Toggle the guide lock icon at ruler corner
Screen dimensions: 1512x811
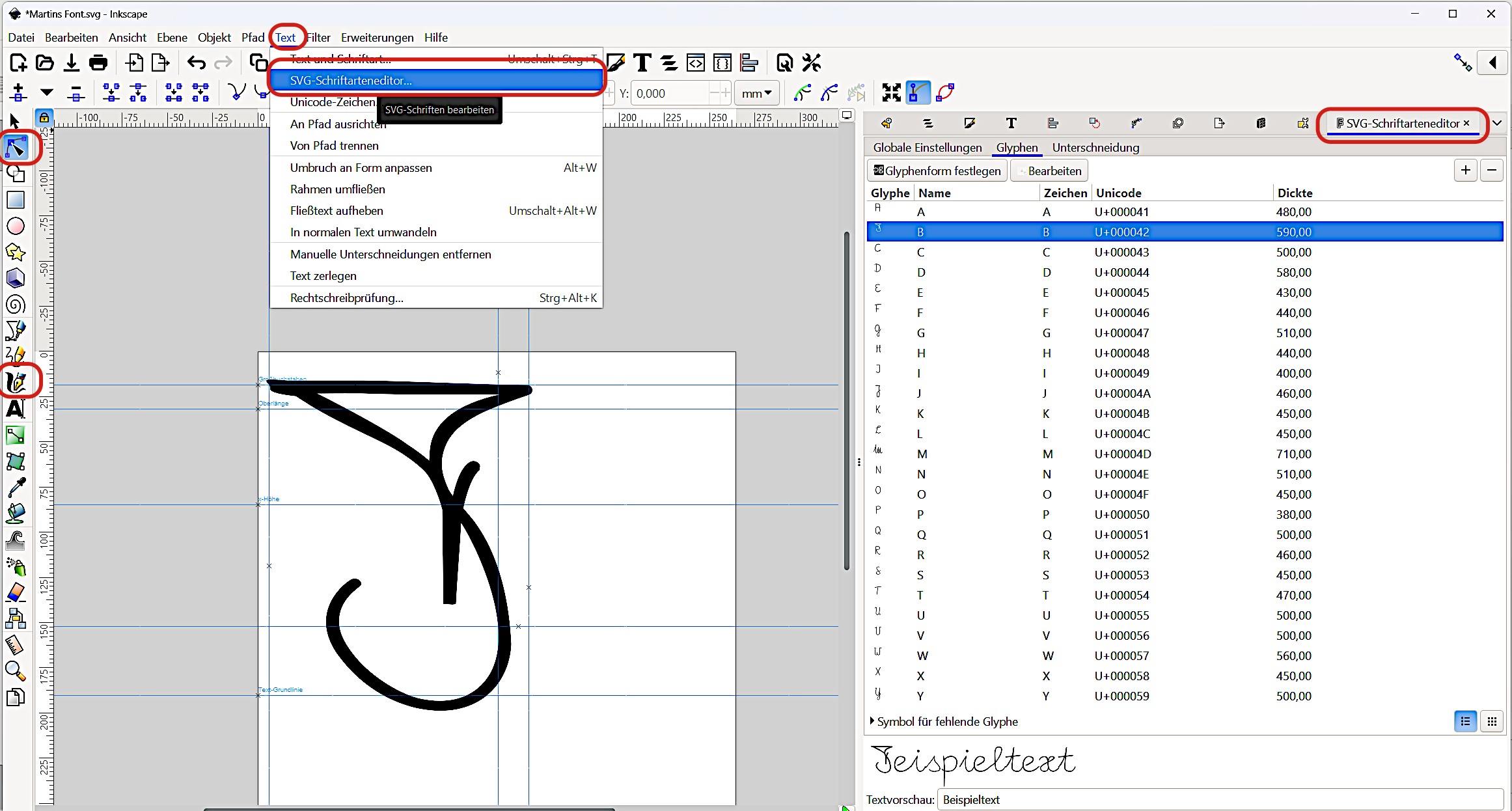point(44,118)
